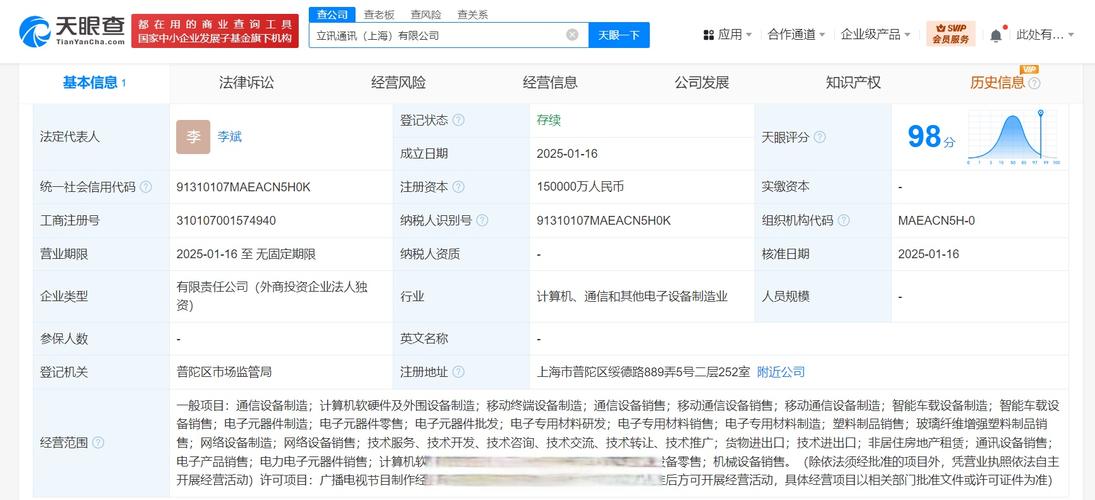Click the help icon next to 天眼评分

tap(820, 138)
